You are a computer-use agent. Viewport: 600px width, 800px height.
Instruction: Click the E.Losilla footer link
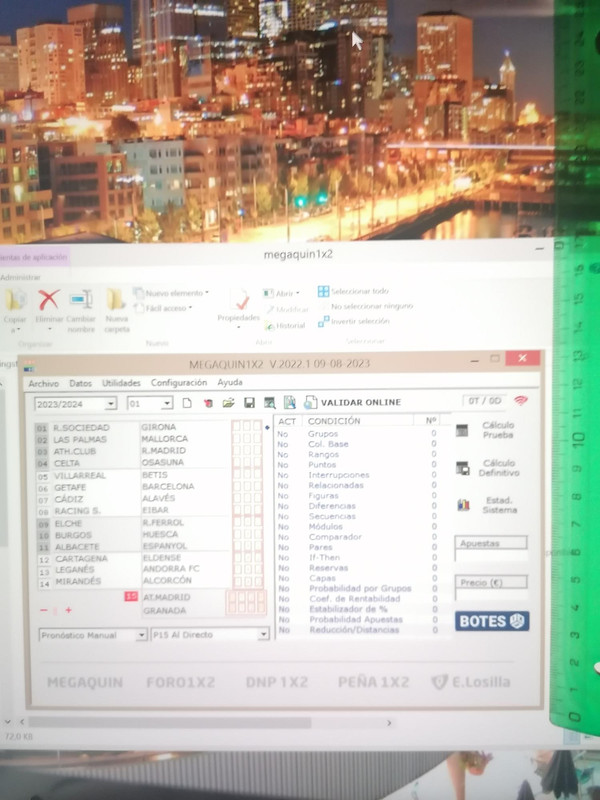(471, 682)
